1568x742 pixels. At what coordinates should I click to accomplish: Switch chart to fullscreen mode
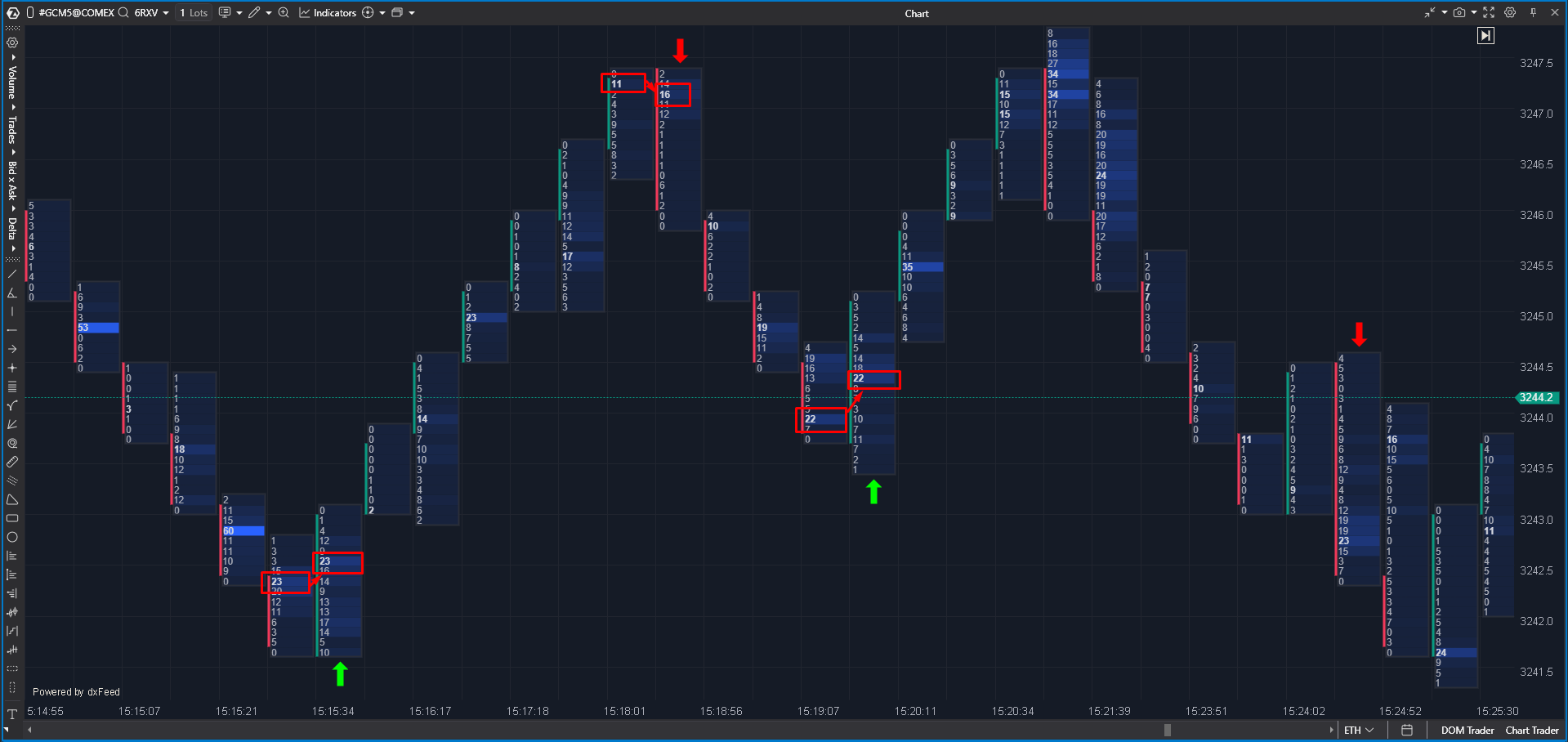click(1489, 13)
